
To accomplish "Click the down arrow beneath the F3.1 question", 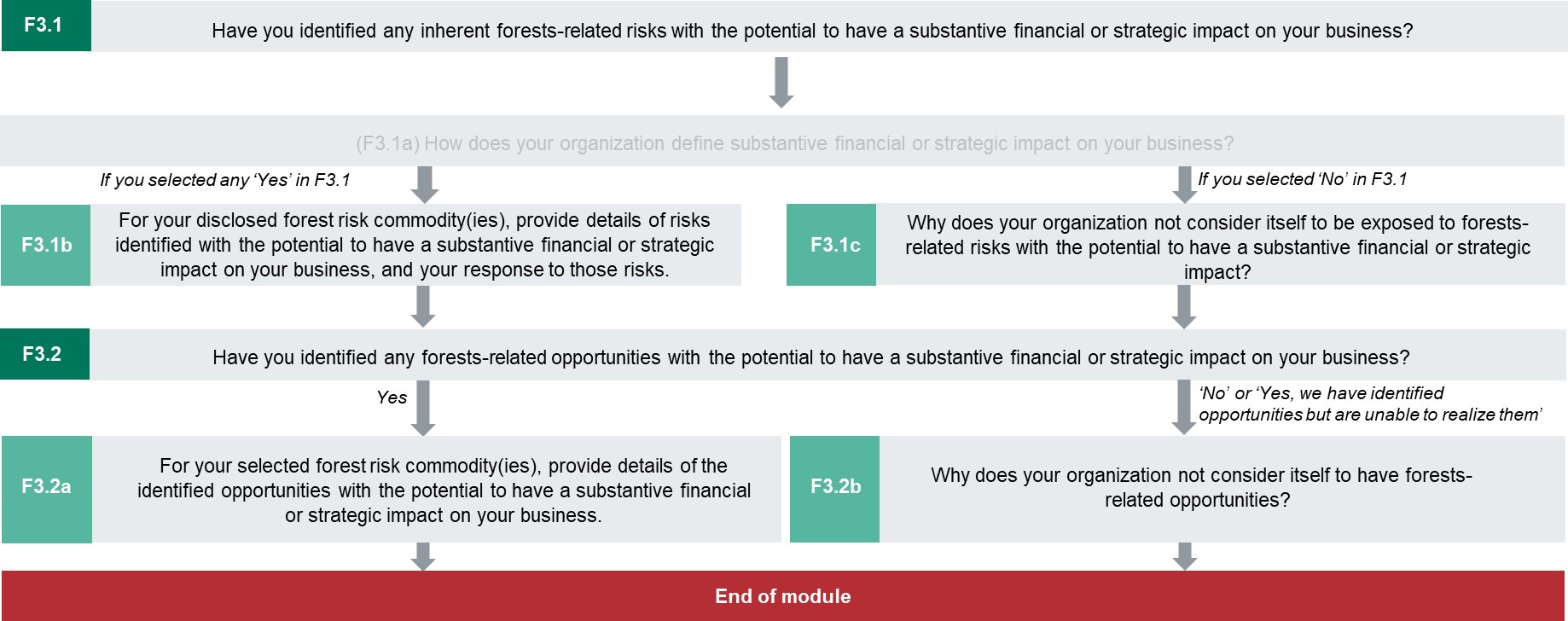I will tap(781, 83).
